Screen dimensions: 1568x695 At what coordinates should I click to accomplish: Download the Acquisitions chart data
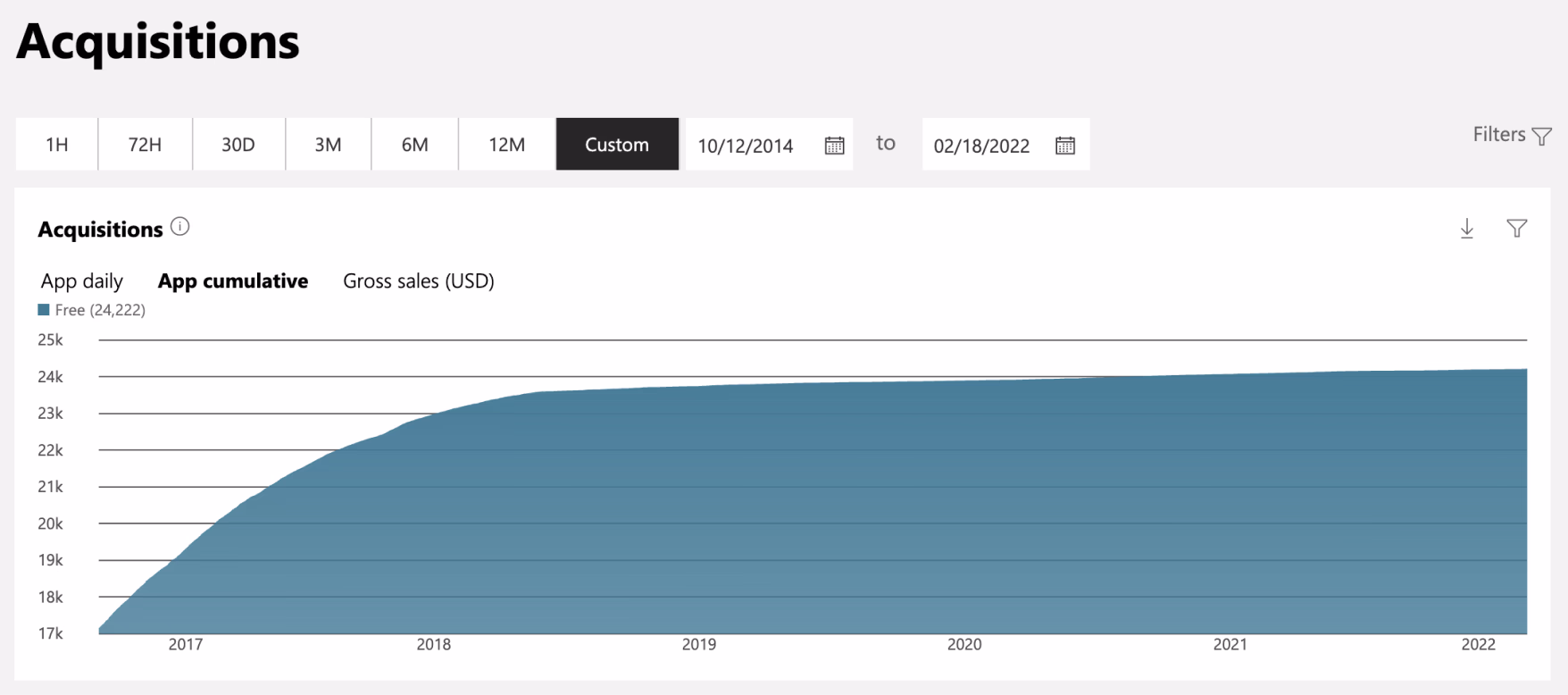coord(1467,229)
